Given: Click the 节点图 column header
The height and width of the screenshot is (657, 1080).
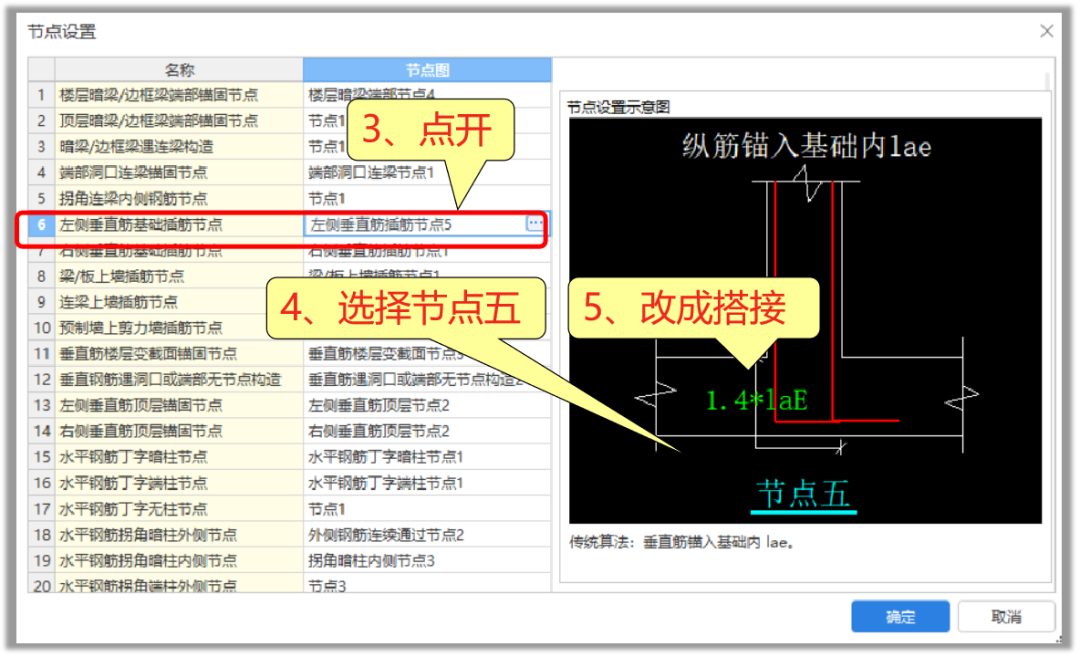Looking at the screenshot, I should [427, 70].
